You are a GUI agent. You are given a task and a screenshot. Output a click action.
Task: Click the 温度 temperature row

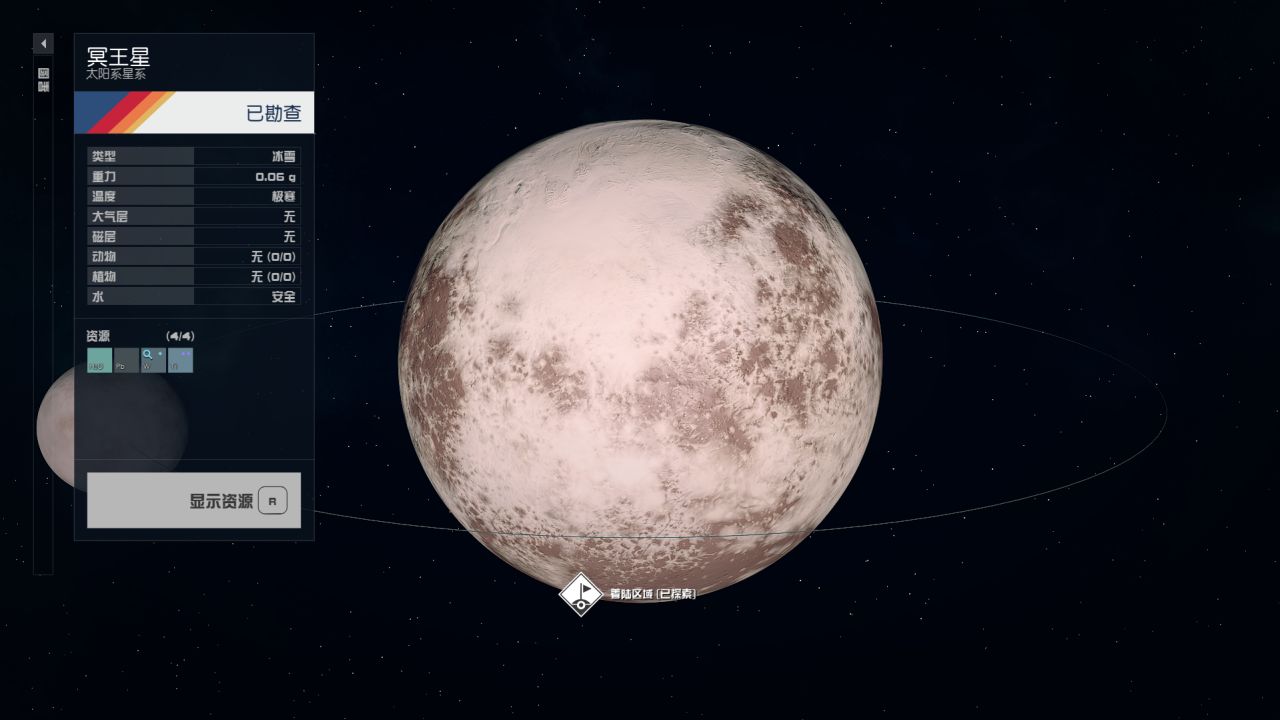tap(194, 196)
